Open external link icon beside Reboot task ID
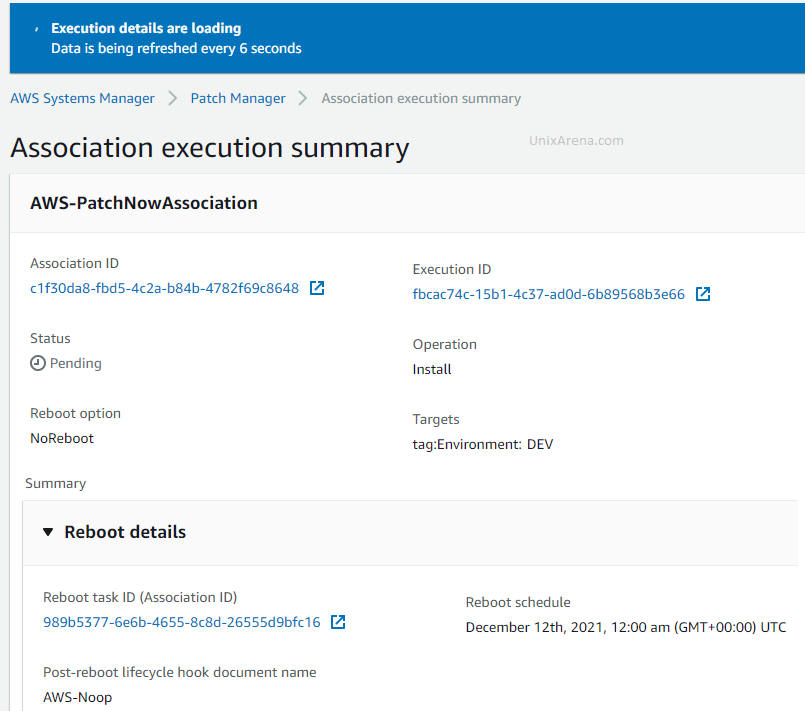The image size is (805, 711). [338, 622]
